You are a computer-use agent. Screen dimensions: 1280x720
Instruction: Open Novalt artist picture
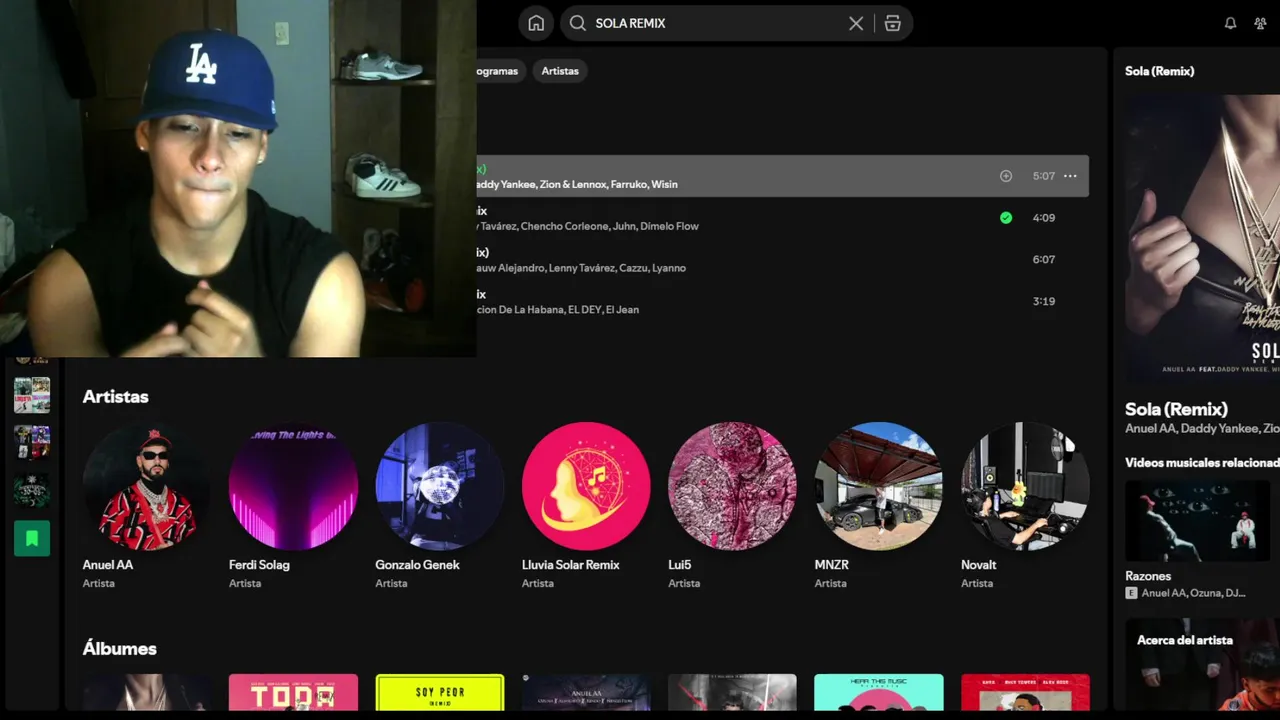pyautogui.click(x=1025, y=486)
